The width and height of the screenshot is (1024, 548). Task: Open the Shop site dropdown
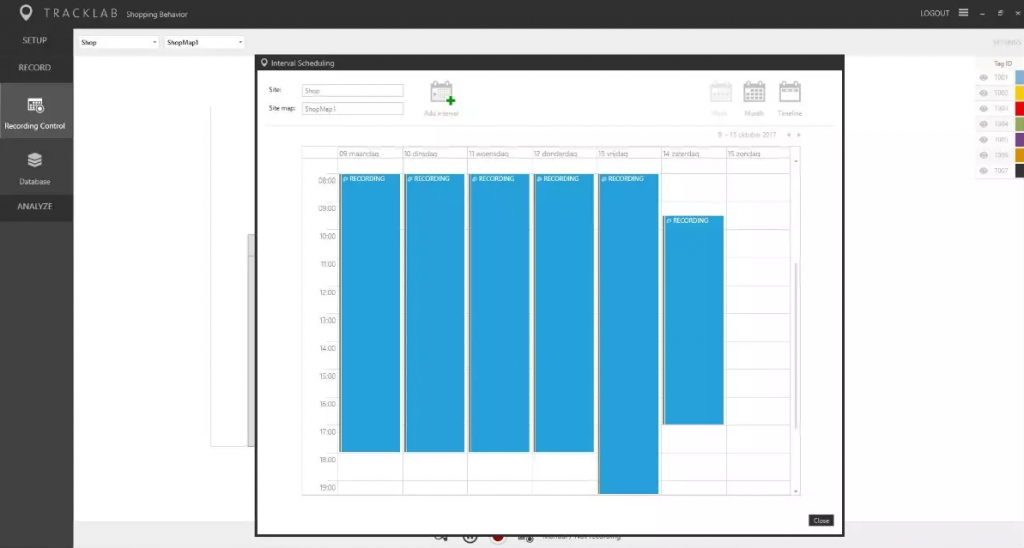click(118, 42)
